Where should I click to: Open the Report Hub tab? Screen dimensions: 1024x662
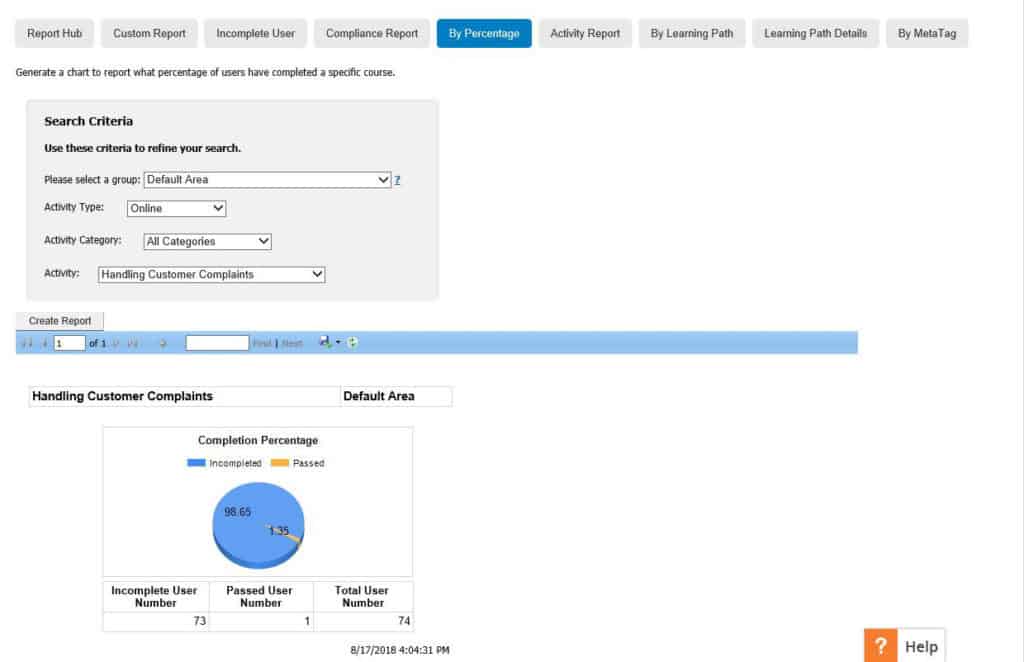pos(55,33)
